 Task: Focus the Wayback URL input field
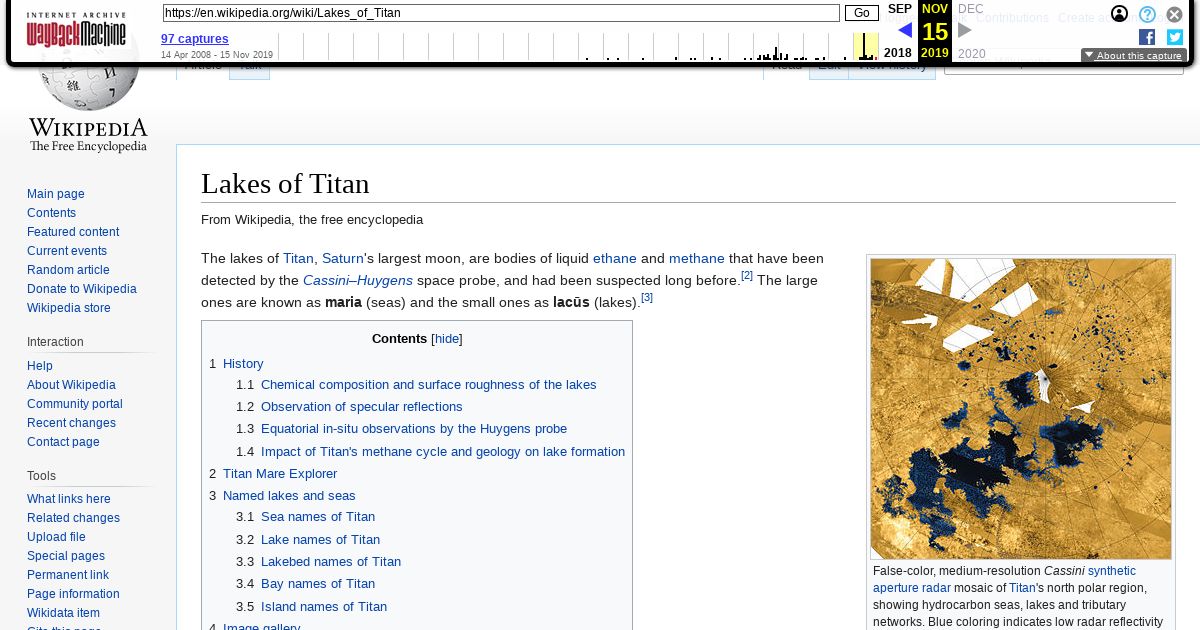501,13
